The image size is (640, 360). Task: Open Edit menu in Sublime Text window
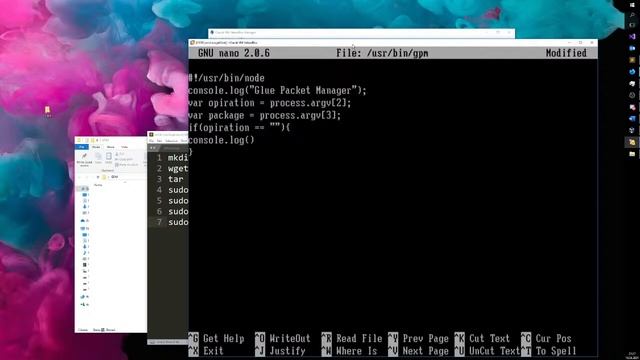coord(159,141)
